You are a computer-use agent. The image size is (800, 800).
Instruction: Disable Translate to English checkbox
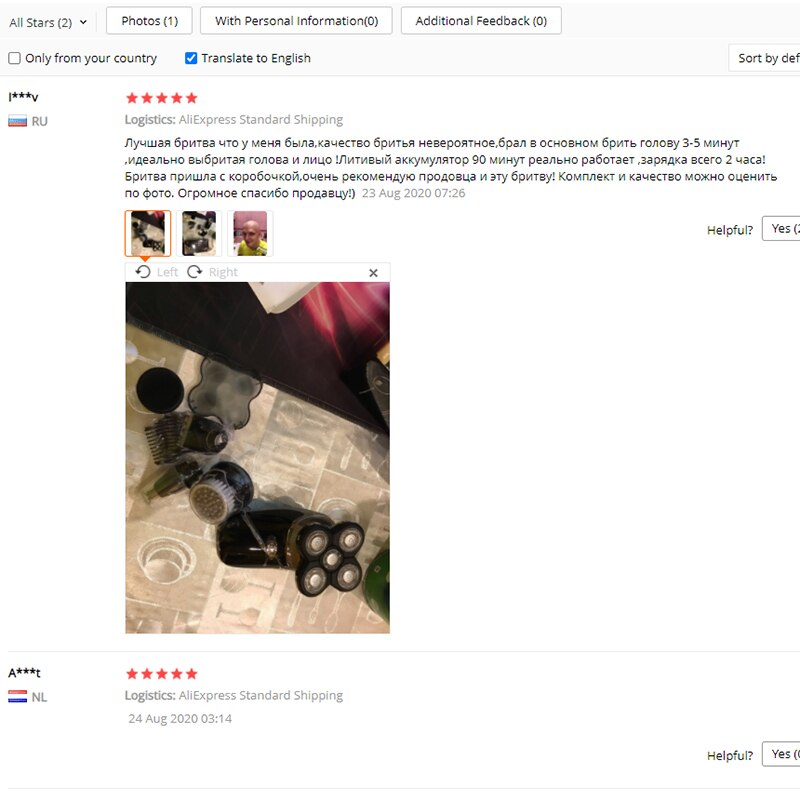[x=191, y=58]
